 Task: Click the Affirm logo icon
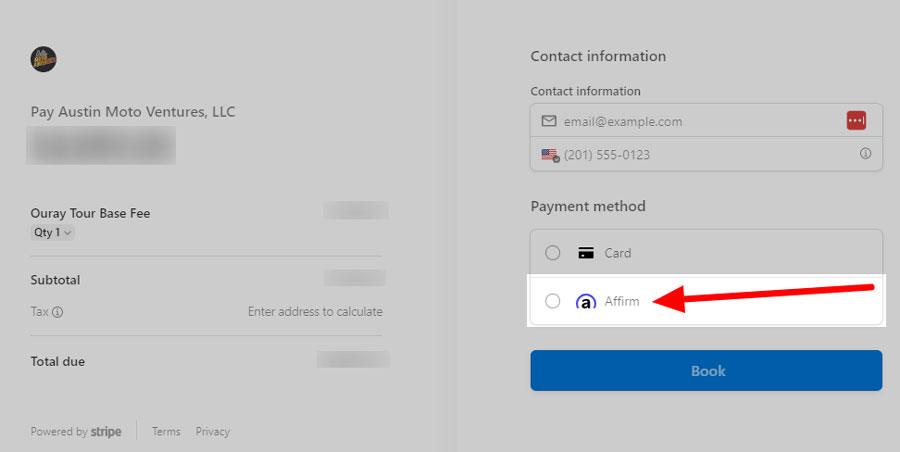[x=586, y=302]
